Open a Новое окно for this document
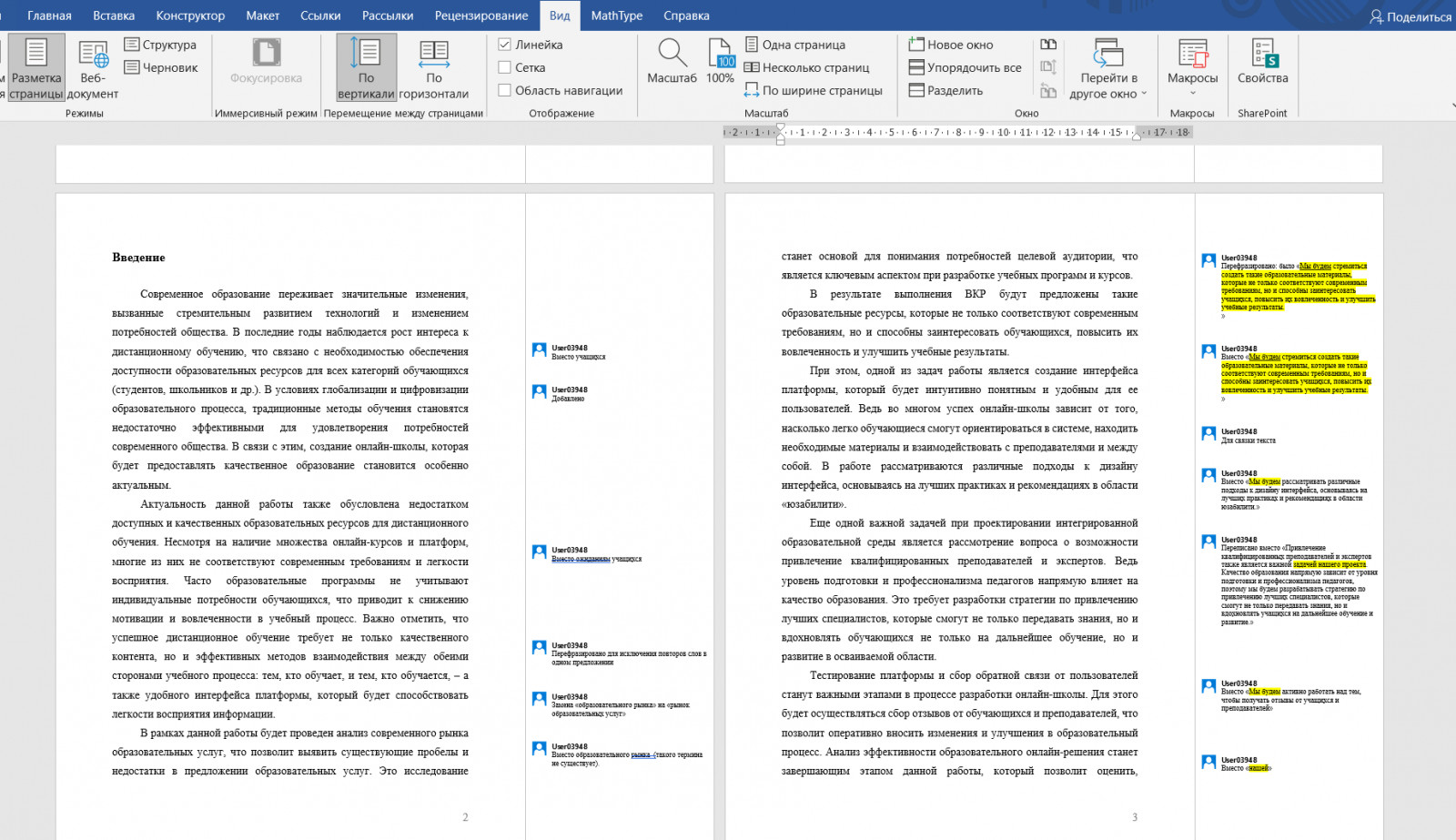The height and width of the screenshot is (840, 1456). click(x=951, y=45)
